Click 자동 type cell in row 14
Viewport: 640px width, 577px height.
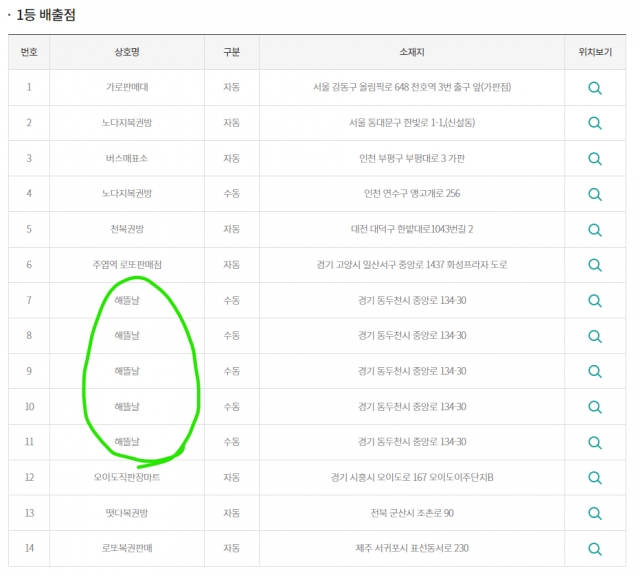231,548
